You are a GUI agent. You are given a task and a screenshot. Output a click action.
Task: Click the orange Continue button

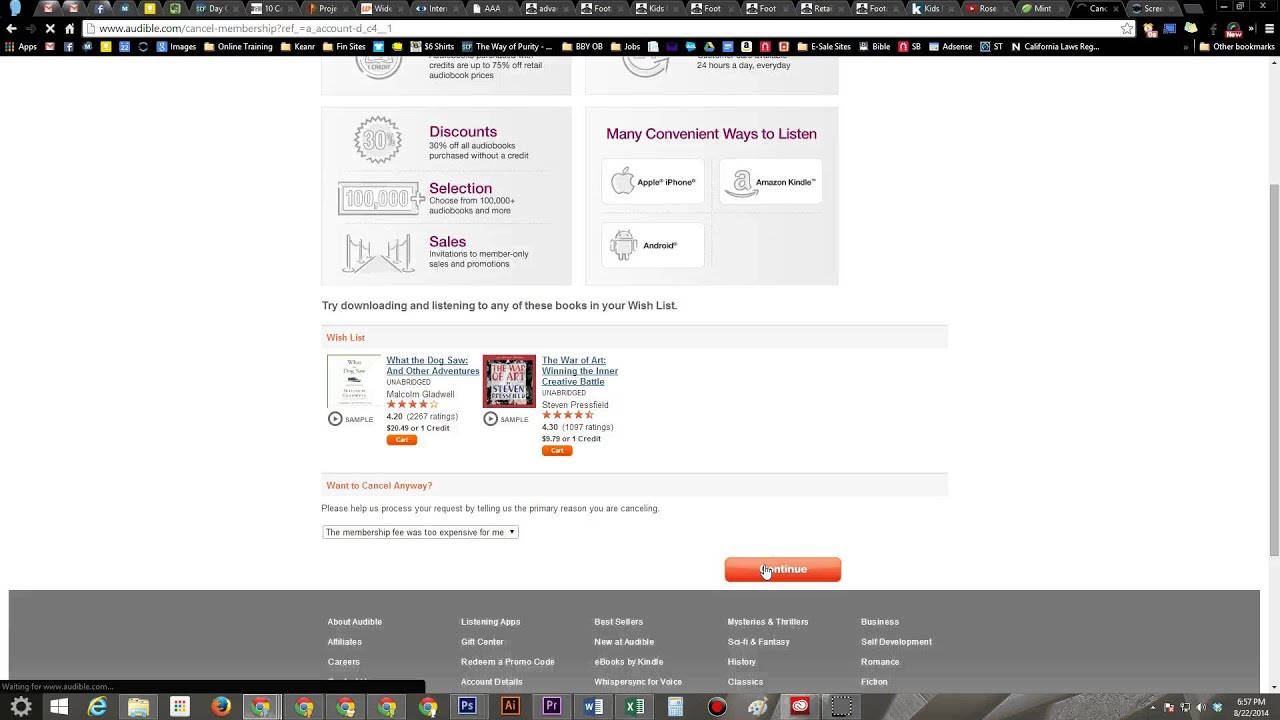click(x=783, y=569)
